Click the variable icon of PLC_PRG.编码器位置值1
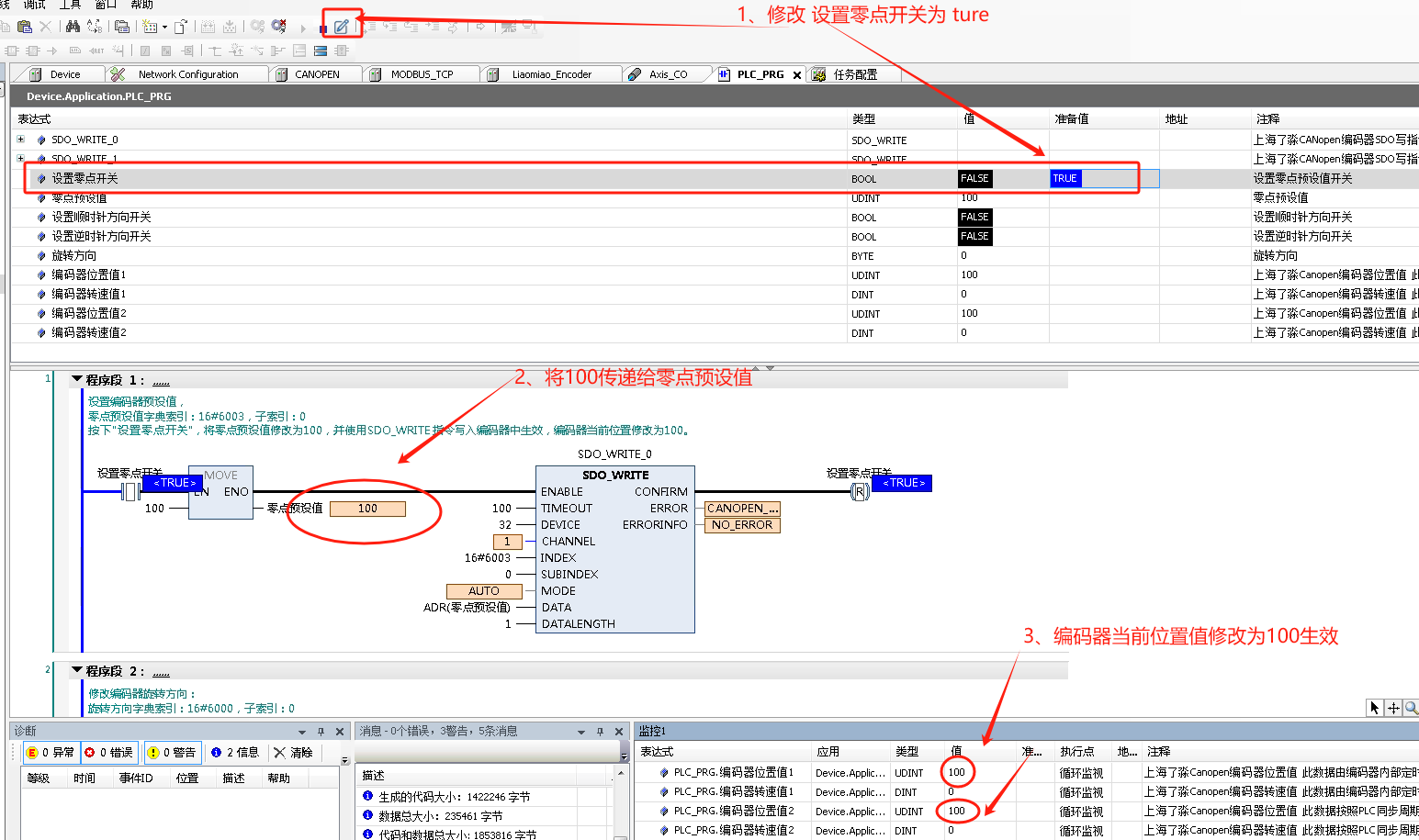The image size is (1419, 840). [x=664, y=773]
